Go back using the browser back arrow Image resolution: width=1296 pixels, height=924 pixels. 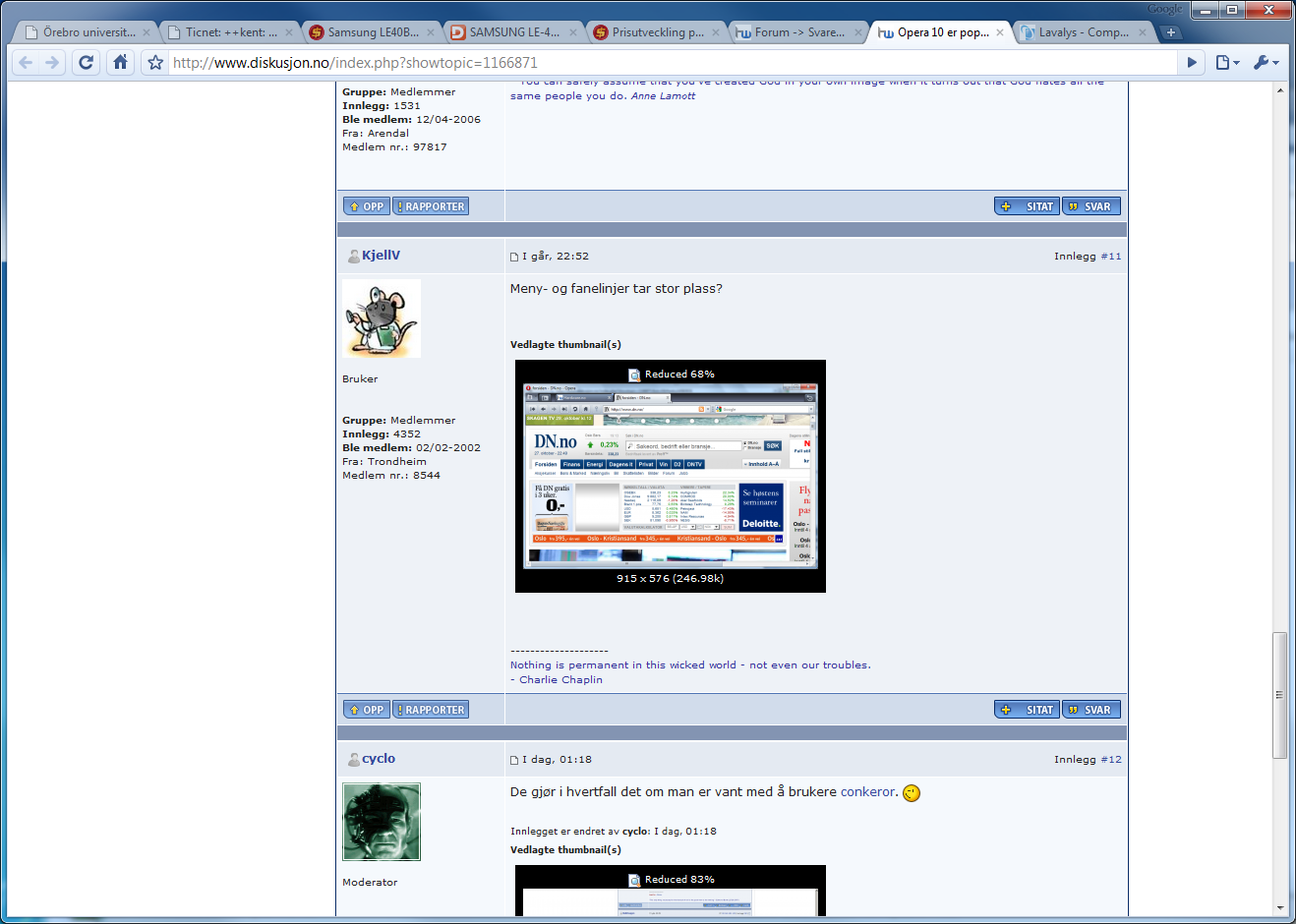[x=26, y=62]
